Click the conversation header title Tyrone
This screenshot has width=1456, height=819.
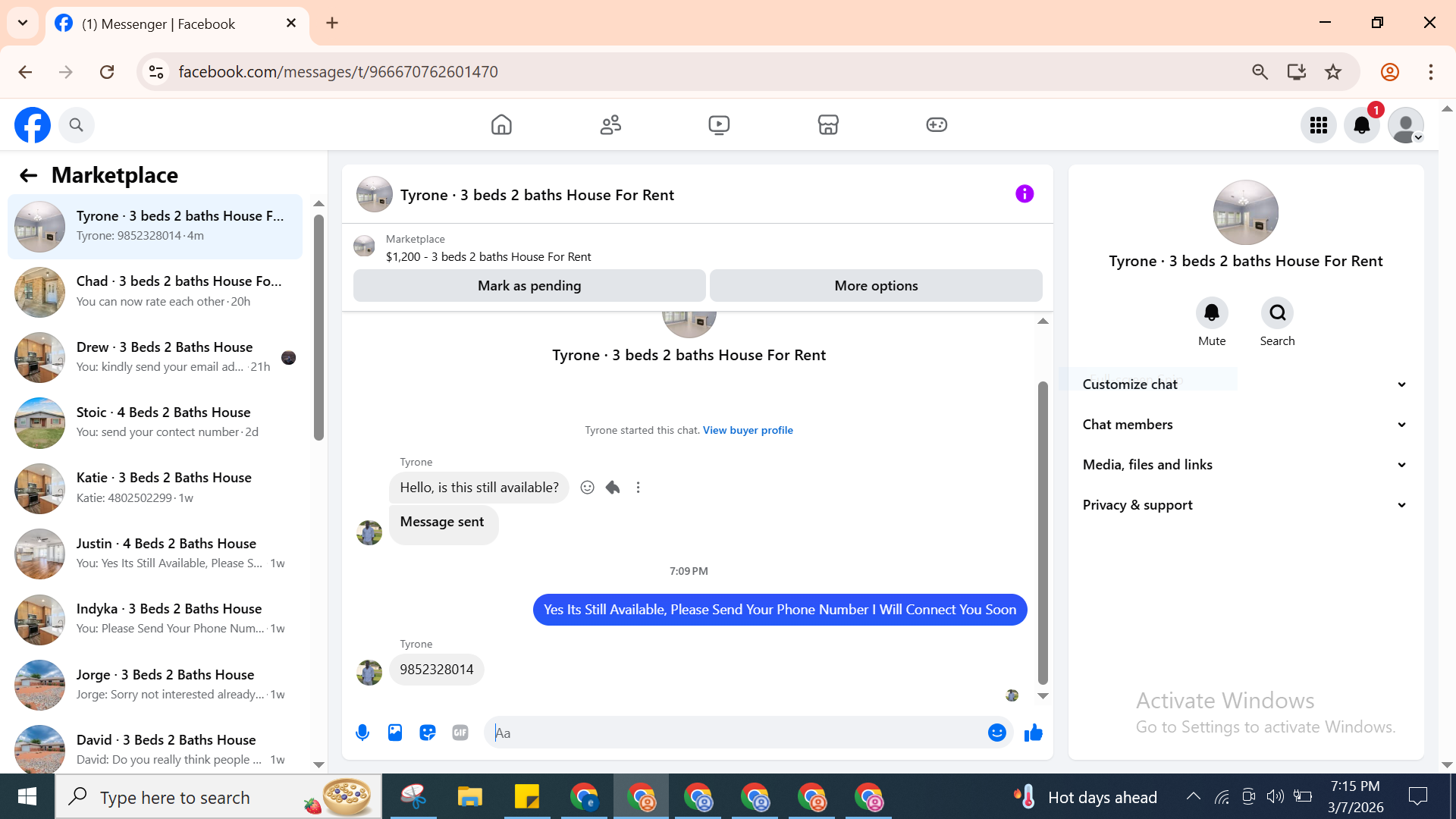coord(537,195)
